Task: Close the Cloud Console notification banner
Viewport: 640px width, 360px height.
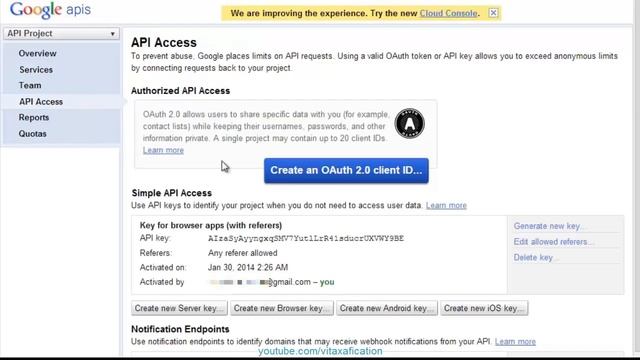Action: (x=493, y=13)
